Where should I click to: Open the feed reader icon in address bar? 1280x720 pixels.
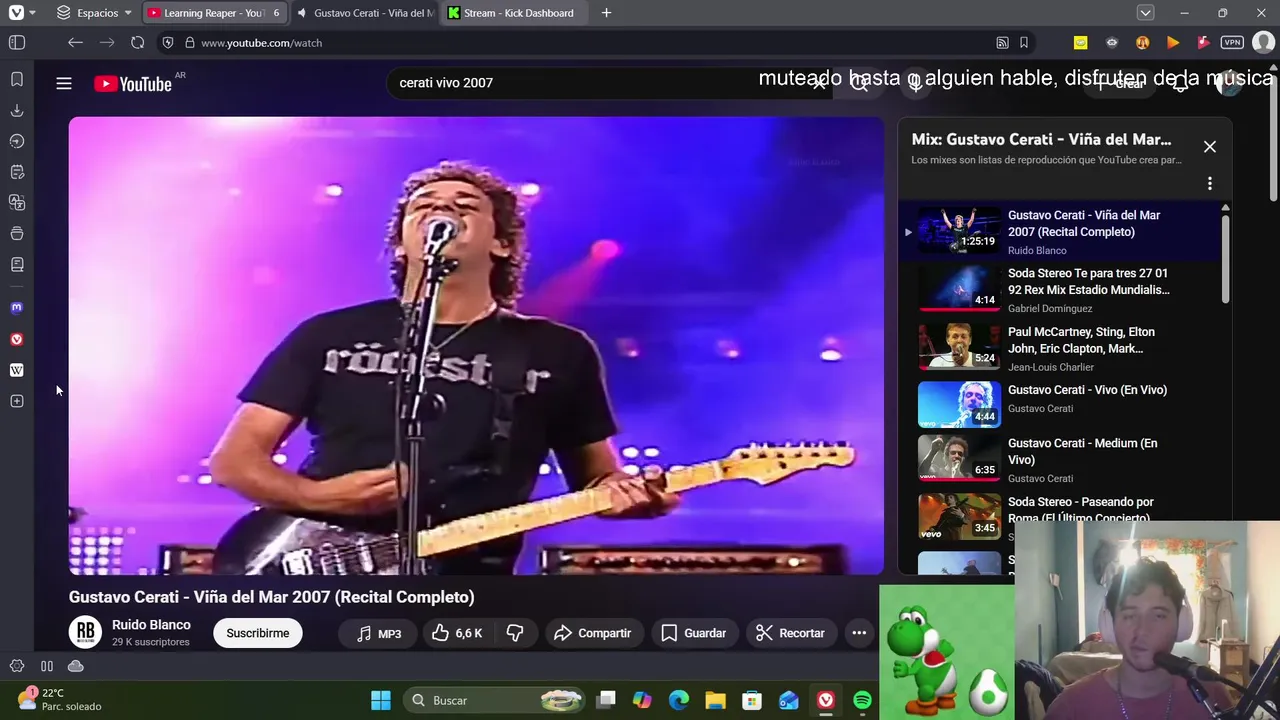pos(1002,43)
